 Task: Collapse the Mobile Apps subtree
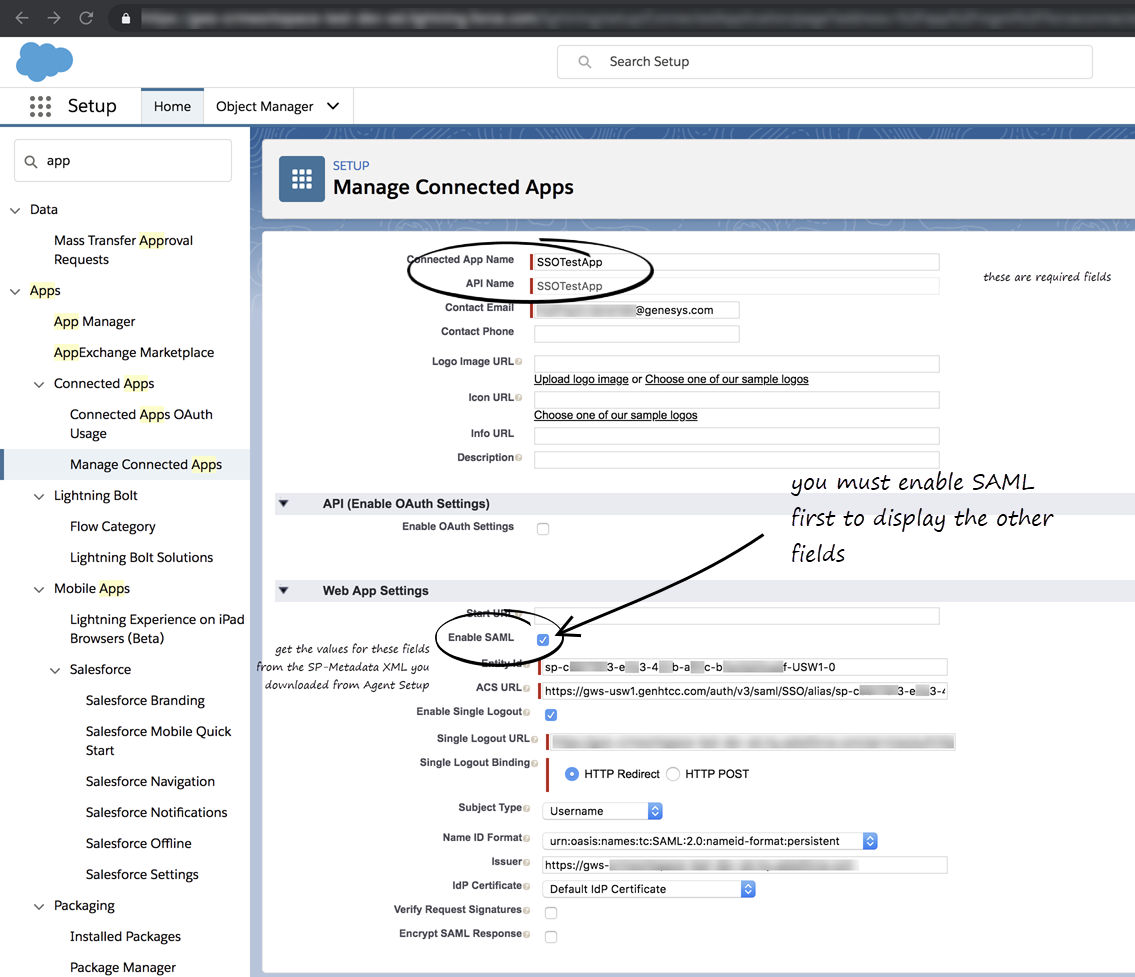[x=39, y=590]
